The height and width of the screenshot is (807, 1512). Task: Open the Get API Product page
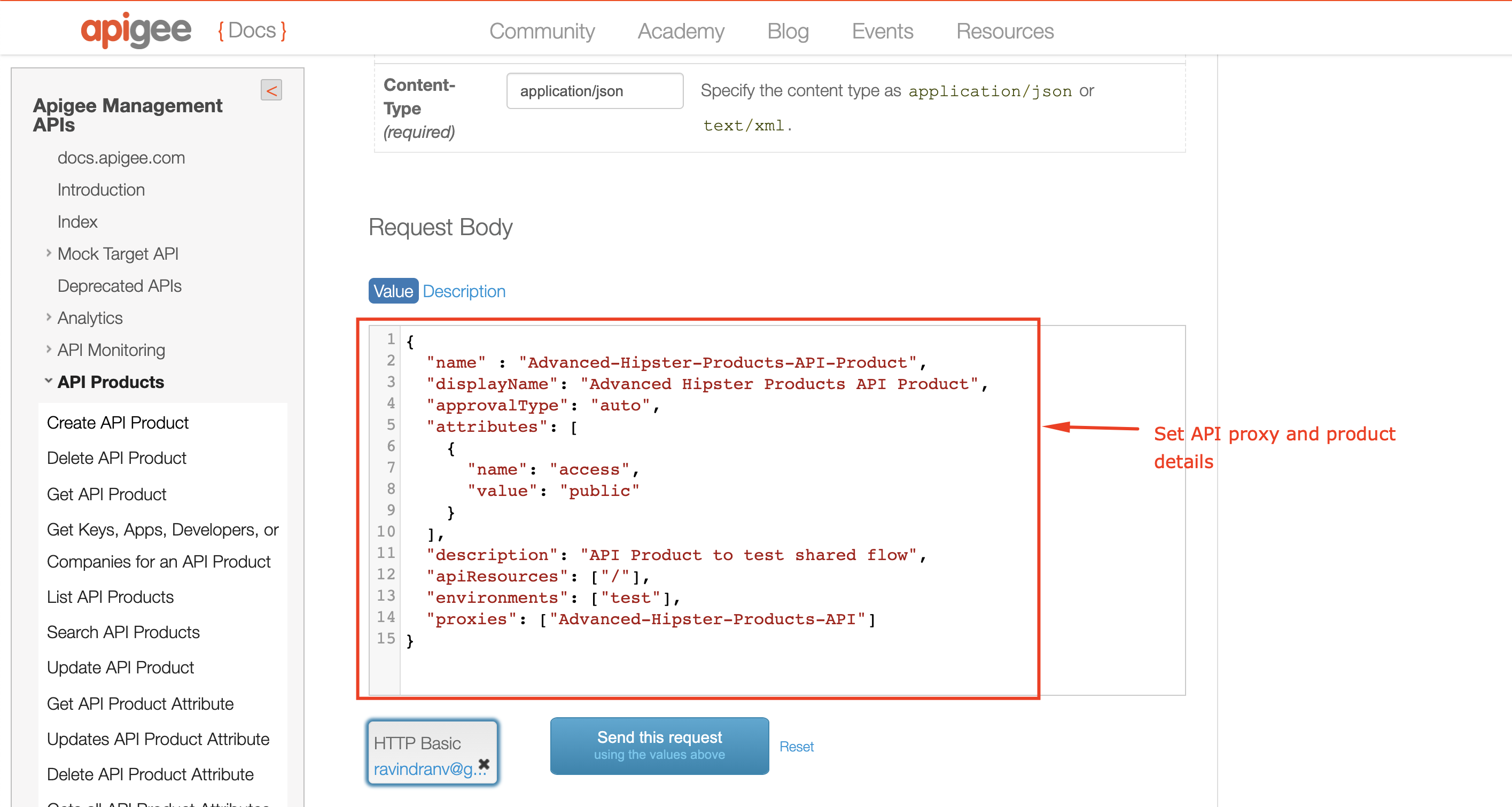coord(106,494)
